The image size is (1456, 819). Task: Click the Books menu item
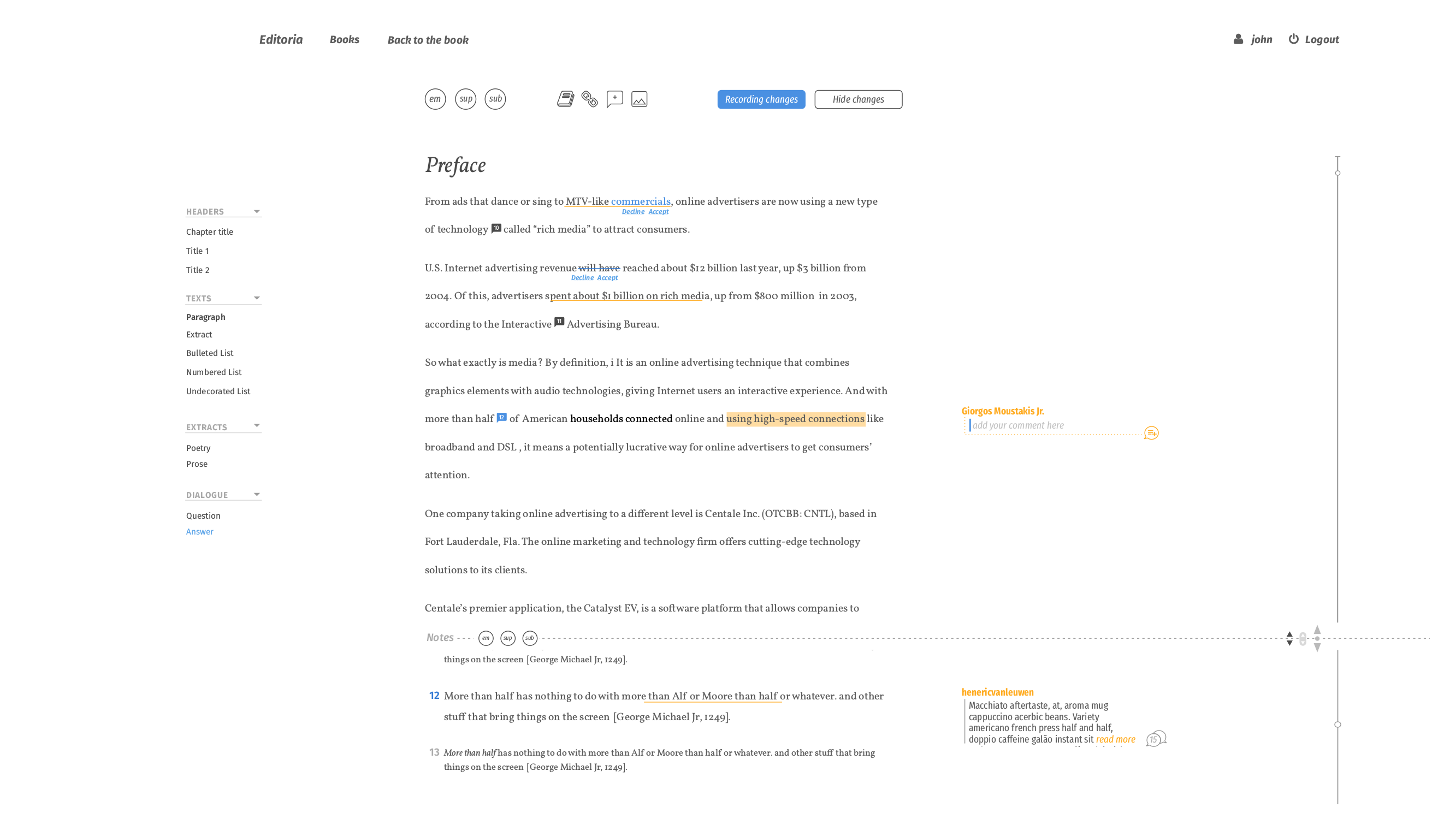click(x=344, y=39)
